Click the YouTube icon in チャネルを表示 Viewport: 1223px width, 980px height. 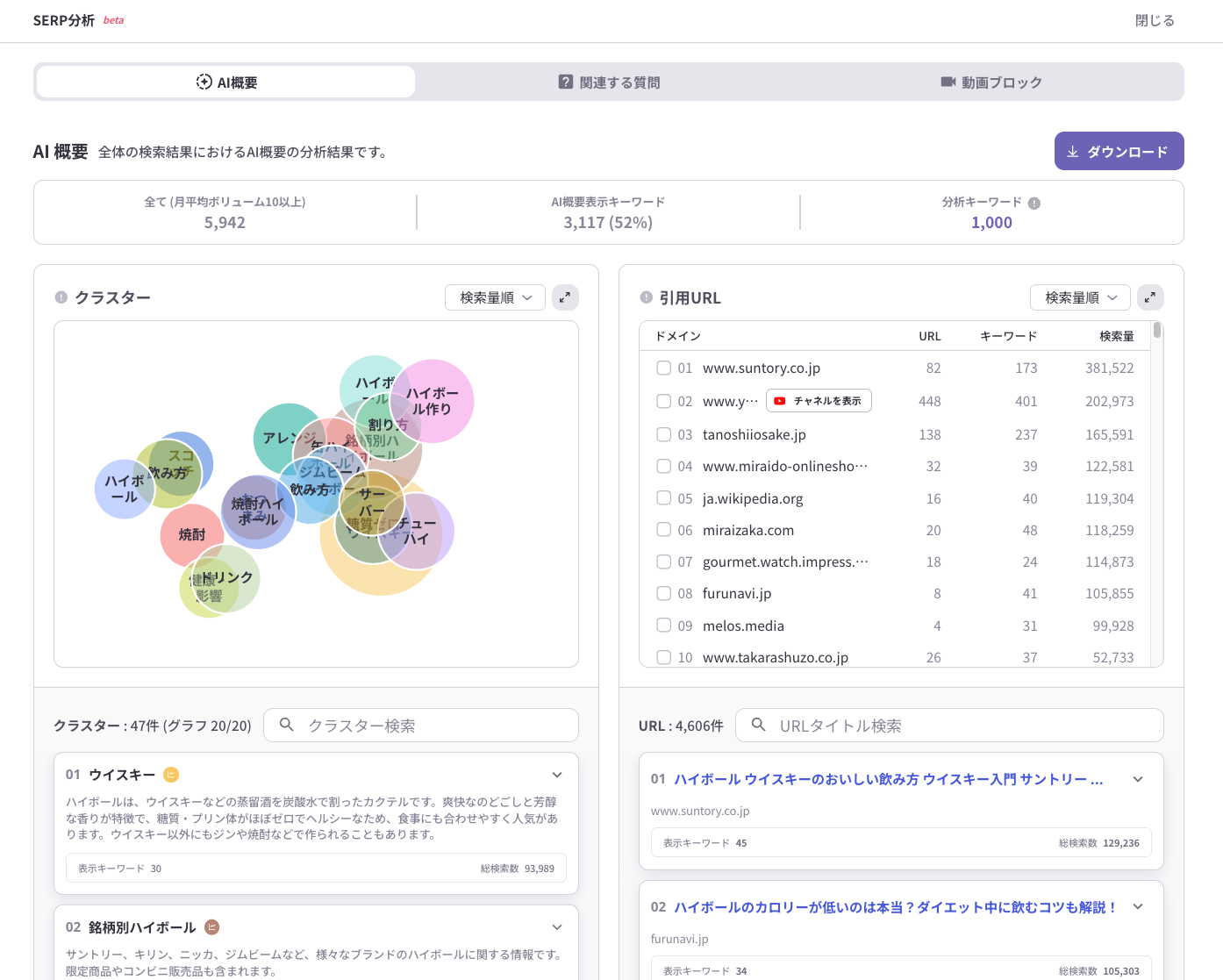coord(779,401)
